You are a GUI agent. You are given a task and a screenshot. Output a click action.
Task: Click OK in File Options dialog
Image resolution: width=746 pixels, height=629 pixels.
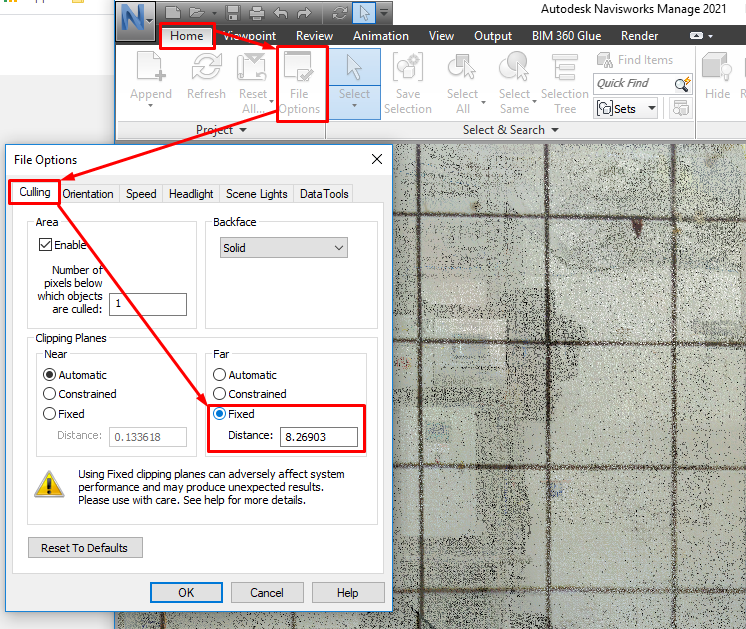coord(186,592)
